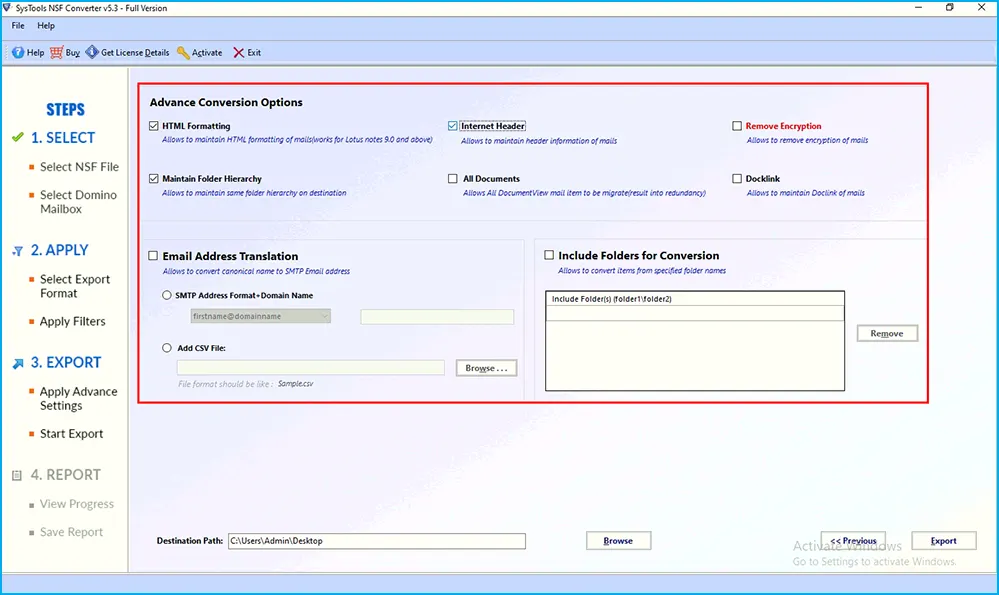Minimize the NSF Converter window
This screenshot has height=595, width=999.
(x=918, y=8)
